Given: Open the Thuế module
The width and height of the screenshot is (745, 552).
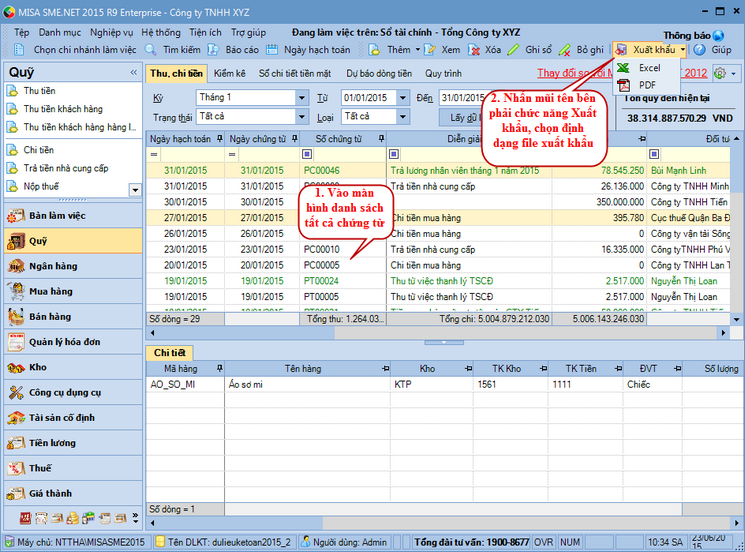Looking at the screenshot, I should coord(73,468).
